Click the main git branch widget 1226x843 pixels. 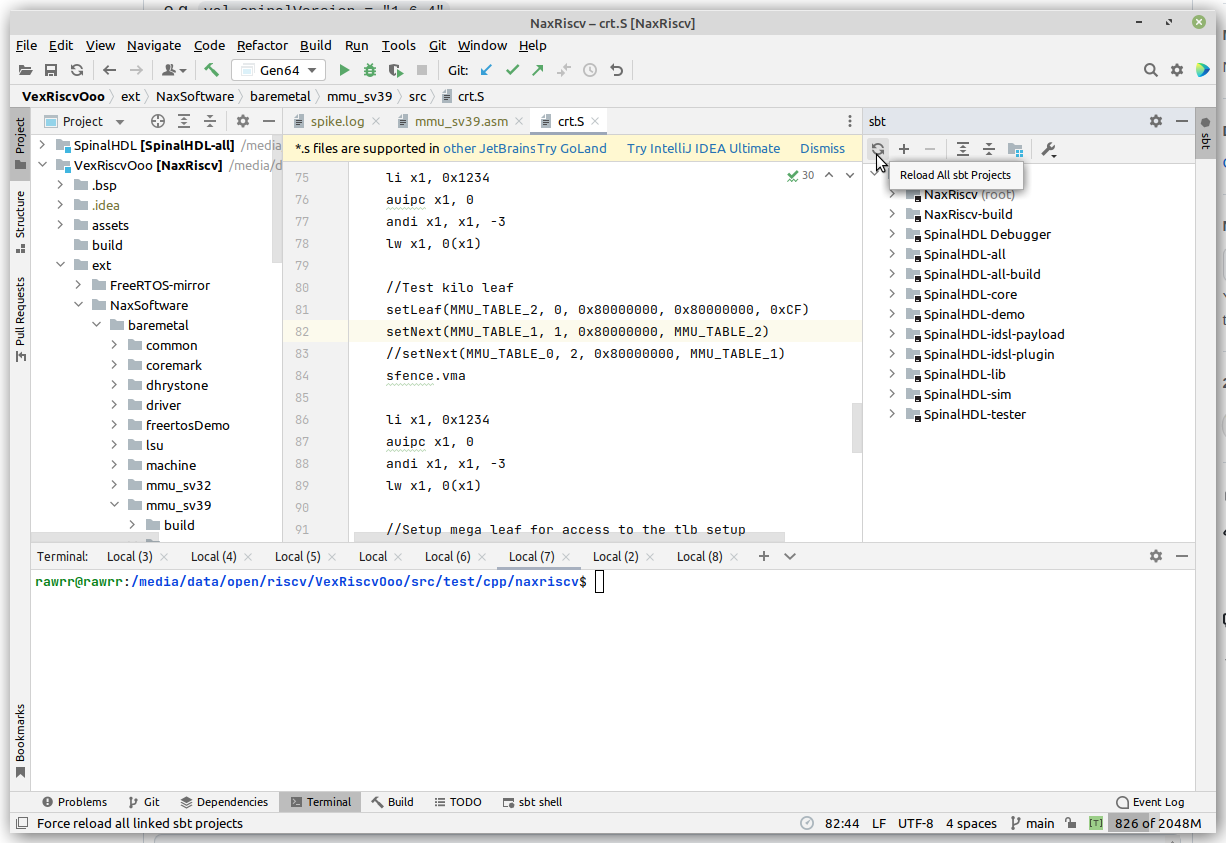[1032, 824]
